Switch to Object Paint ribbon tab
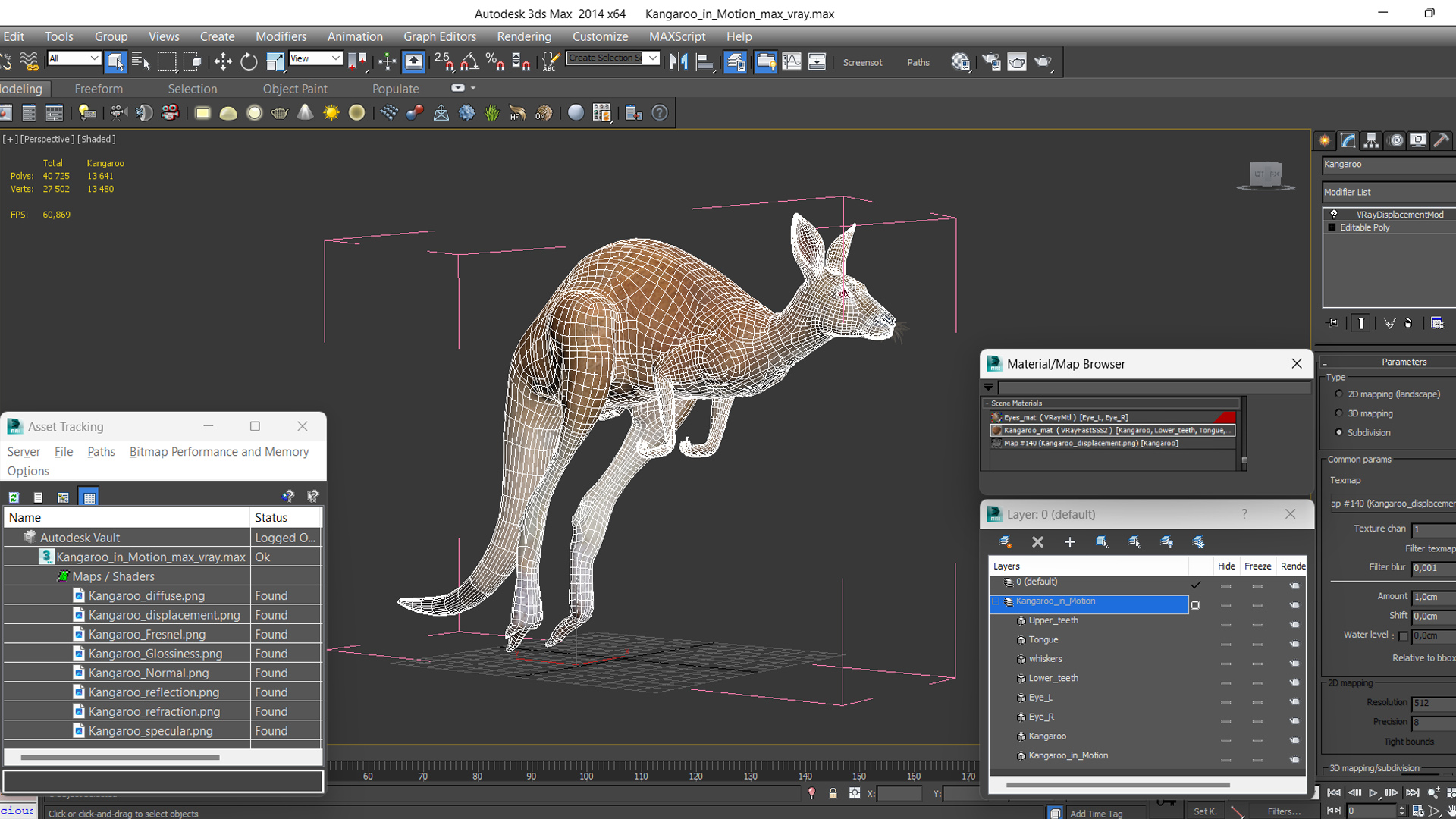The image size is (1456, 819). [x=295, y=89]
